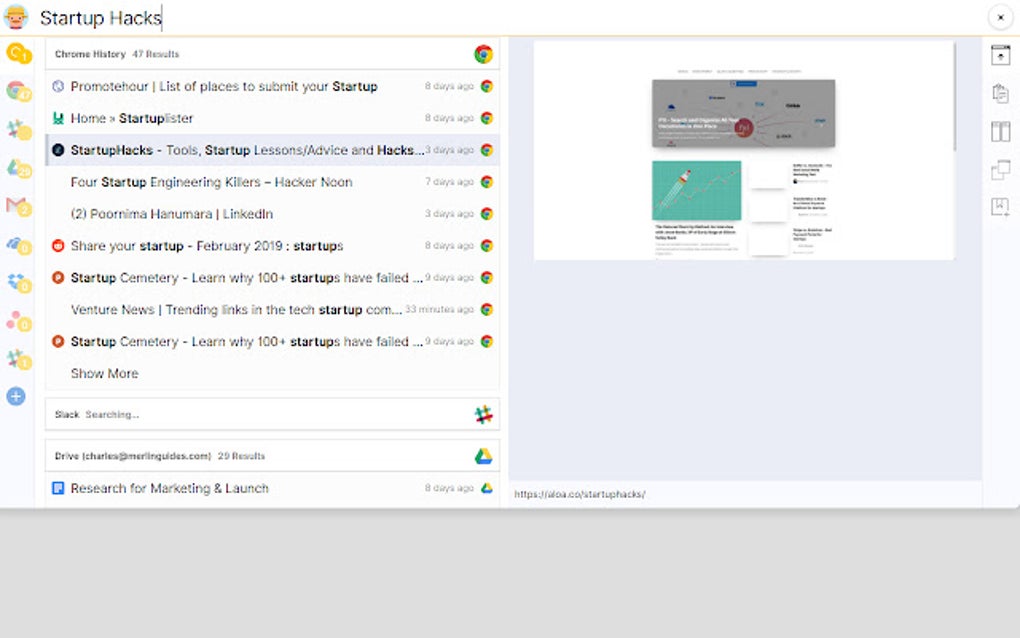Screen dimensions: 1020x638
Task: Select the pink dots app filter
Action: (18, 321)
